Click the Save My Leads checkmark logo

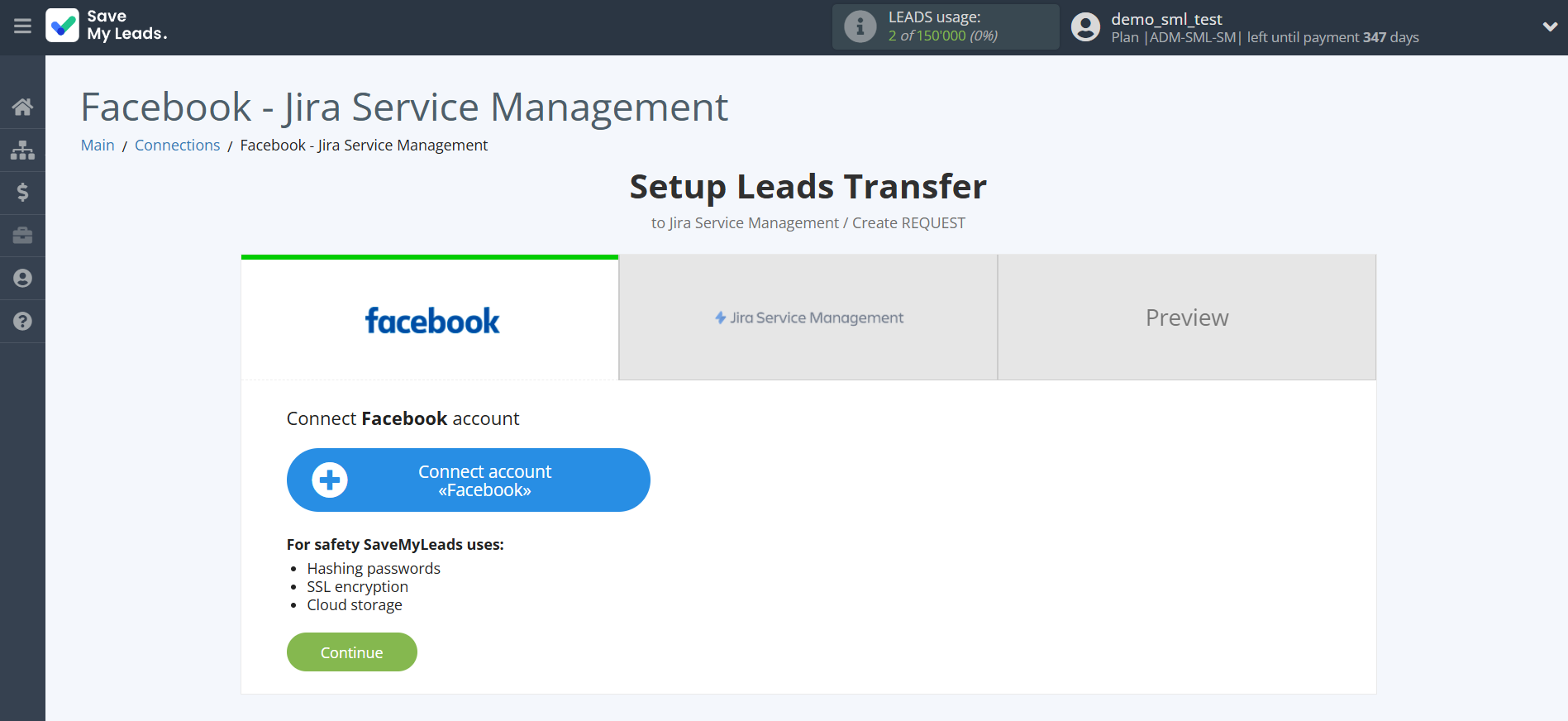pyautogui.click(x=63, y=26)
